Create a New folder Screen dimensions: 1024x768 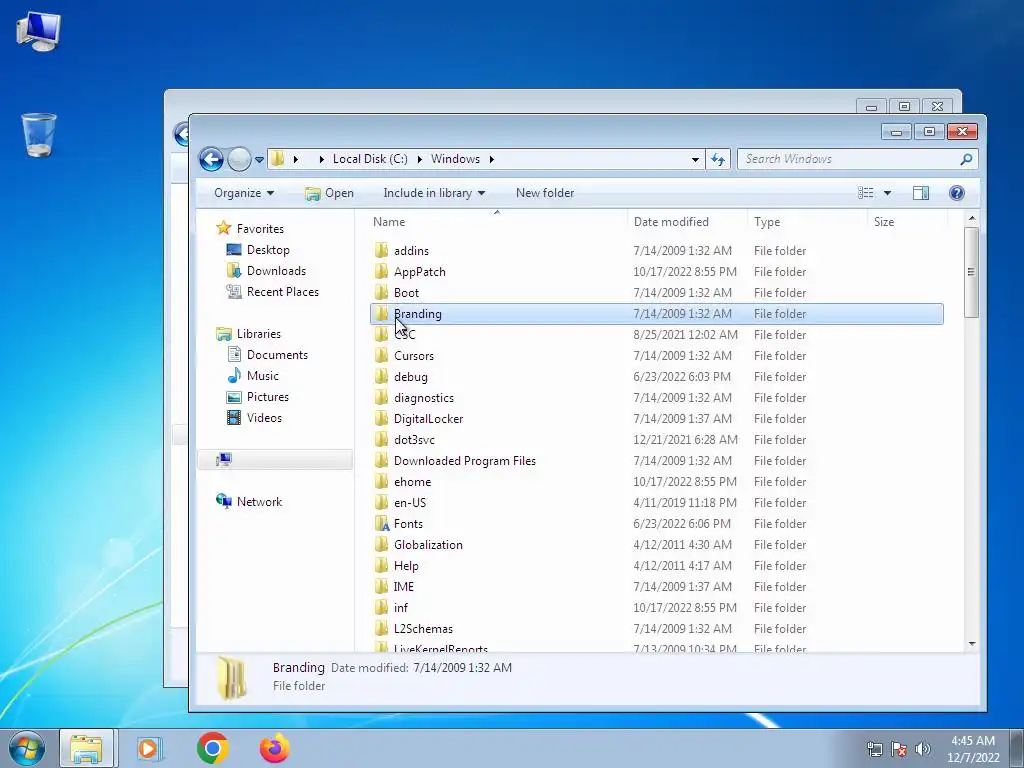point(545,193)
